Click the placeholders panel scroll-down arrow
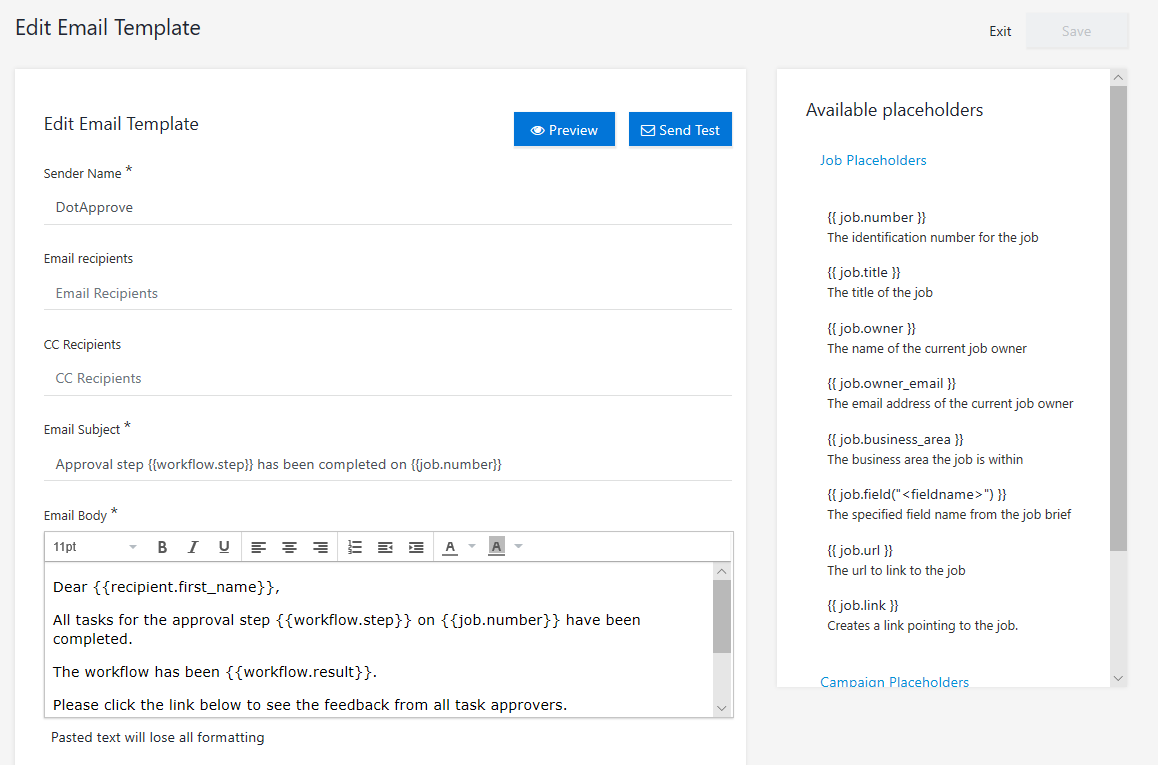The image size is (1158, 765). 1118,679
